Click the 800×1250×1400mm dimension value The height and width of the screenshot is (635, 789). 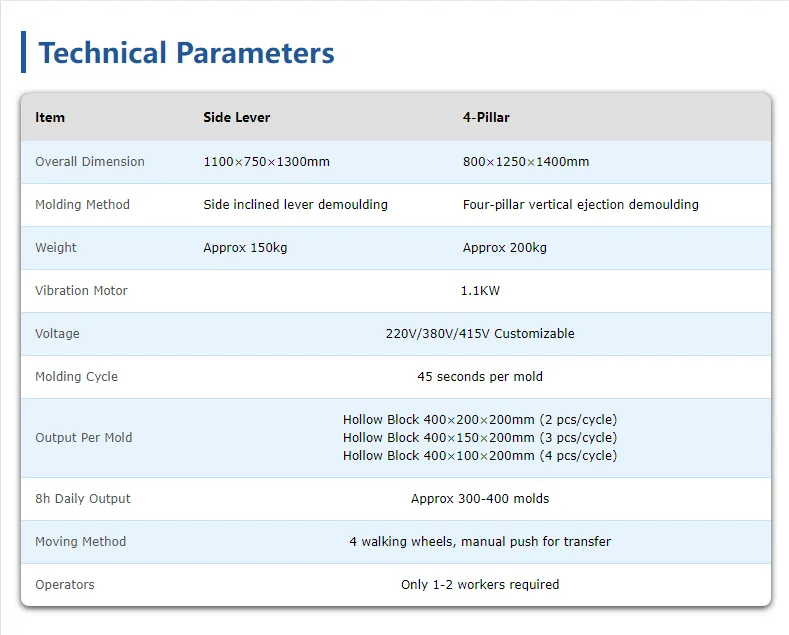(x=526, y=162)
